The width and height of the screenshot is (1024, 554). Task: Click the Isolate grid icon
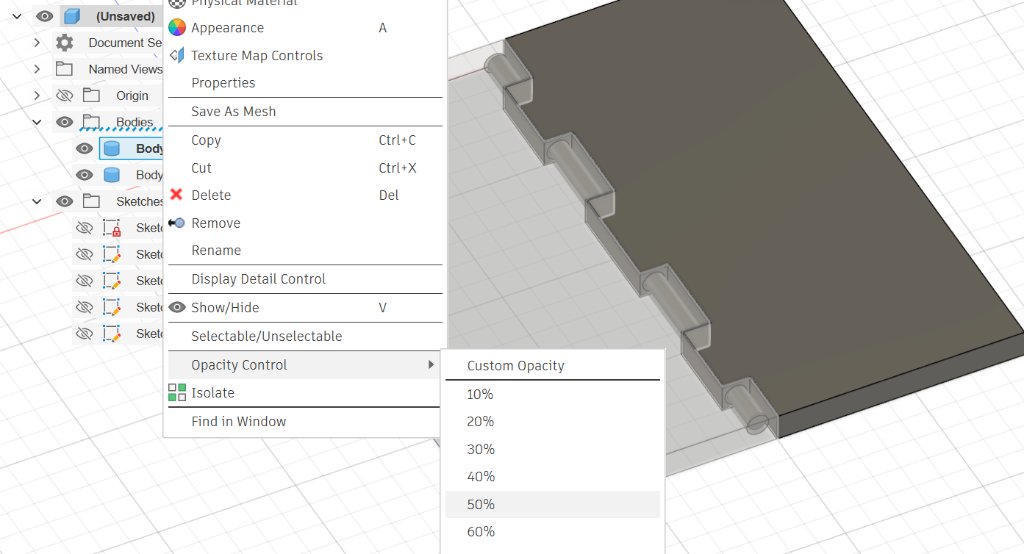(177, 393)
